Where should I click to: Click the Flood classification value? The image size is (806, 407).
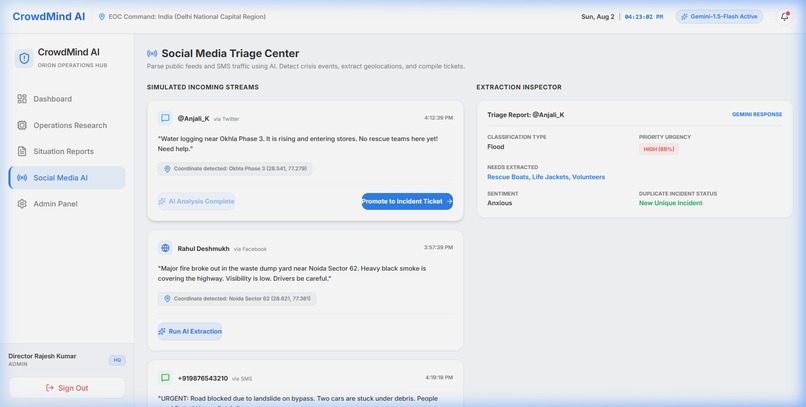click(x=496, y=147)
